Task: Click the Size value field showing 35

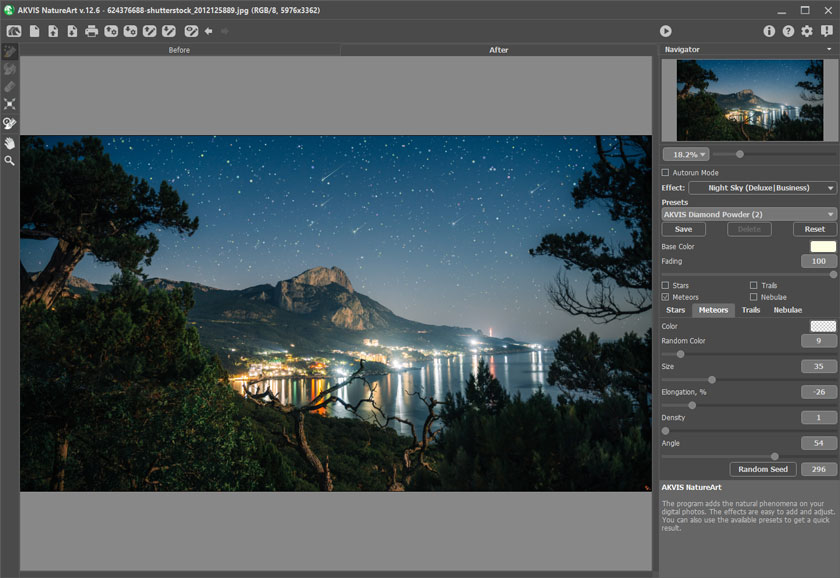Action: (x=819, y=366)
